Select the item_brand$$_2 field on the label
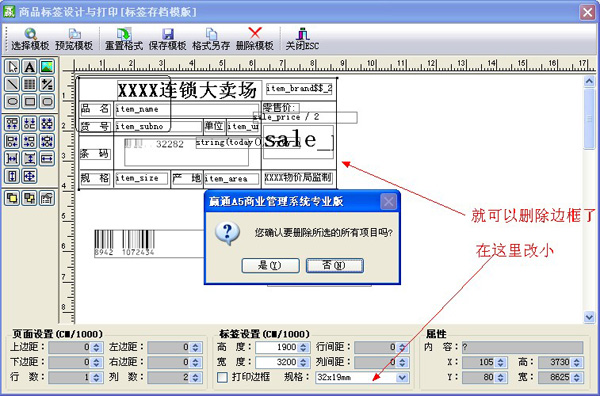Image resolution: width=600 pixels, height=396 pixels. click(x=299, y=89)
